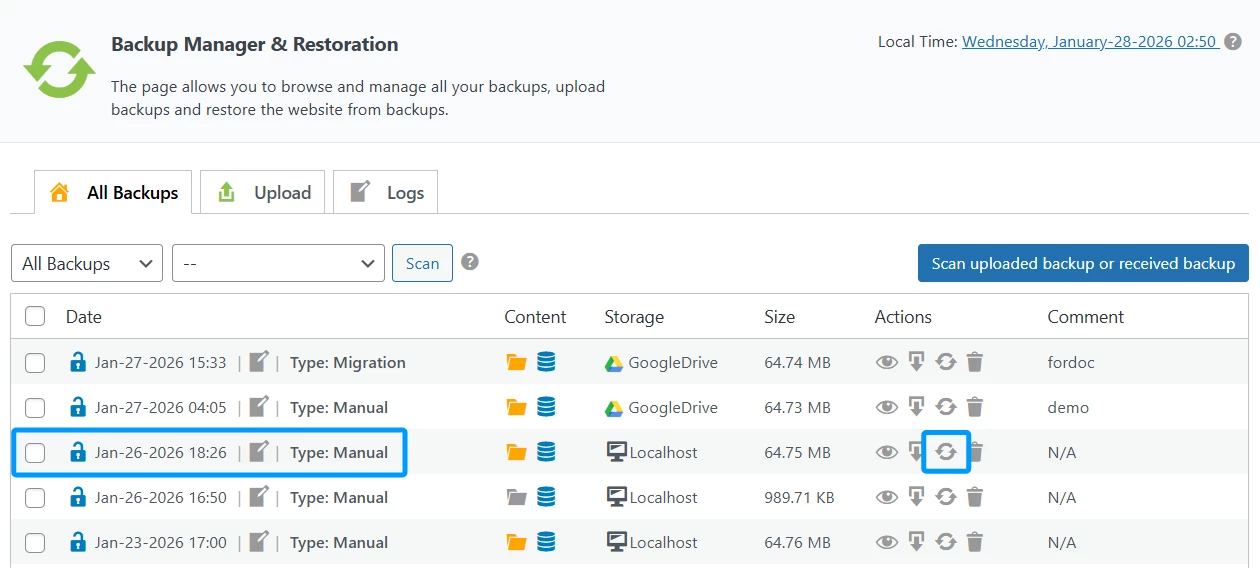The image size is (1260, 568).
Task: Open the Local Time date link
Action: 1088,42
